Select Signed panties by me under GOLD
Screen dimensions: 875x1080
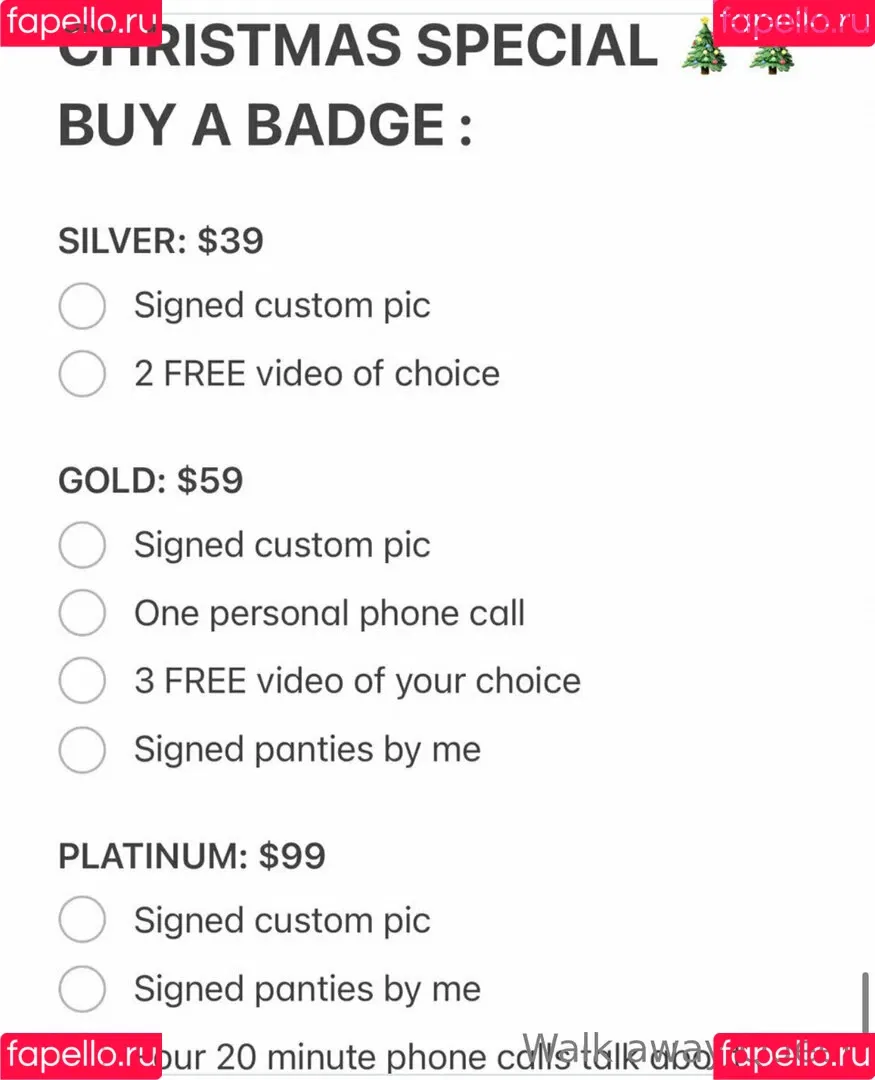click(x=82, y=749)
